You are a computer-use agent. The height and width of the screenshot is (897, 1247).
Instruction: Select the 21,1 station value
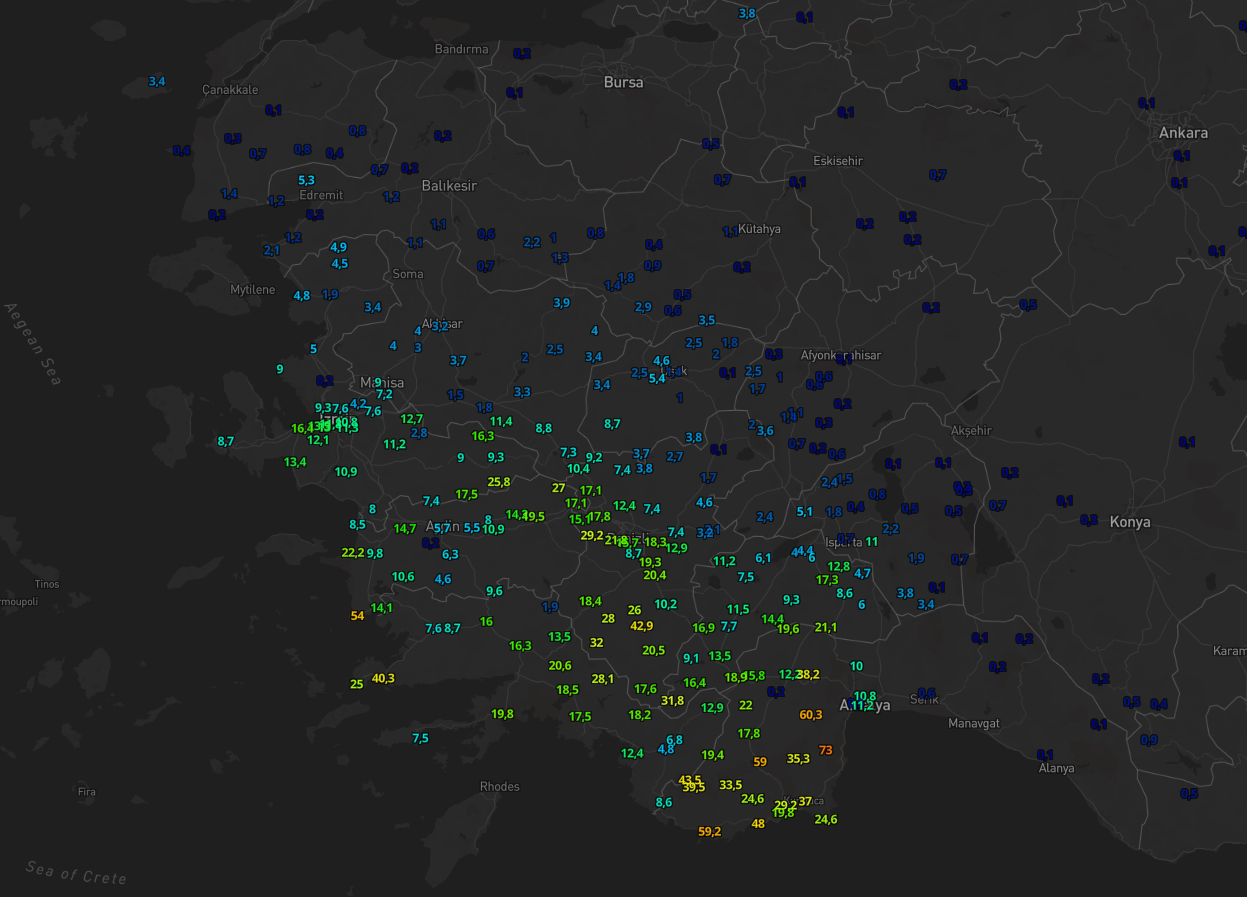point(826,628)
